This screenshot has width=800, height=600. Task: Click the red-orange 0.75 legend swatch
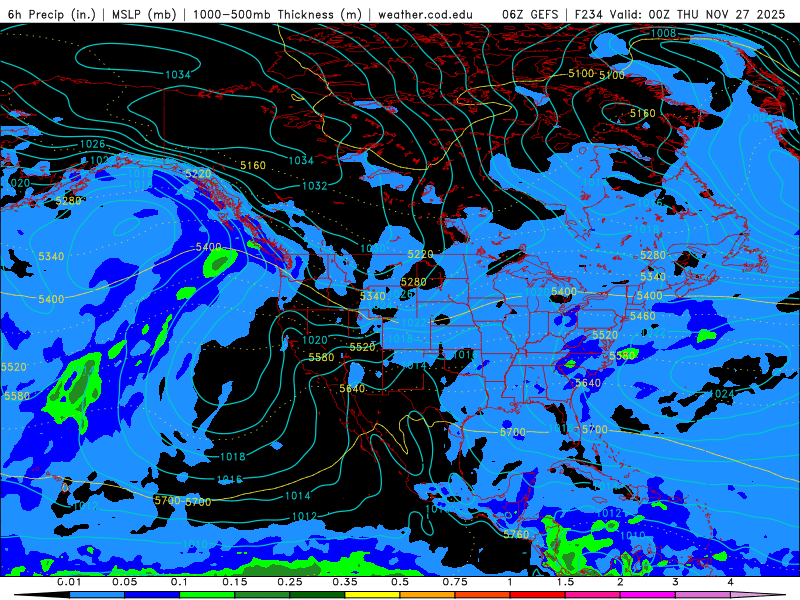point(483,595)
